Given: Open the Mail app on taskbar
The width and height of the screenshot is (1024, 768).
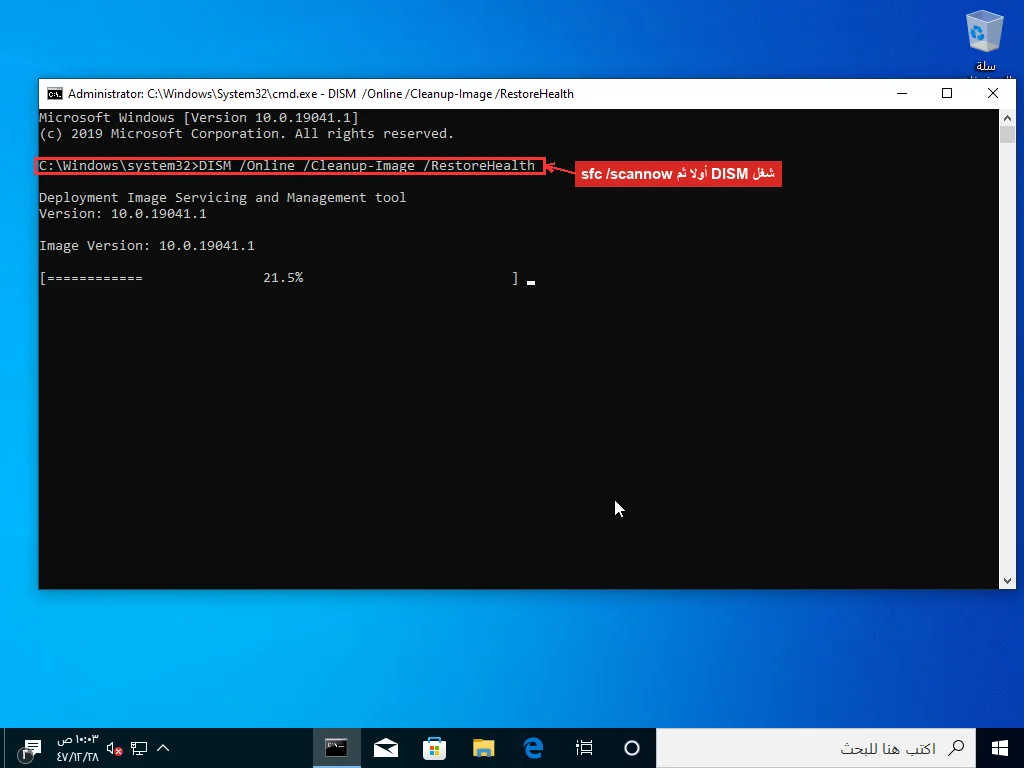Looking at the screenshot, I should pyautogui.click(x=386, y=748).
